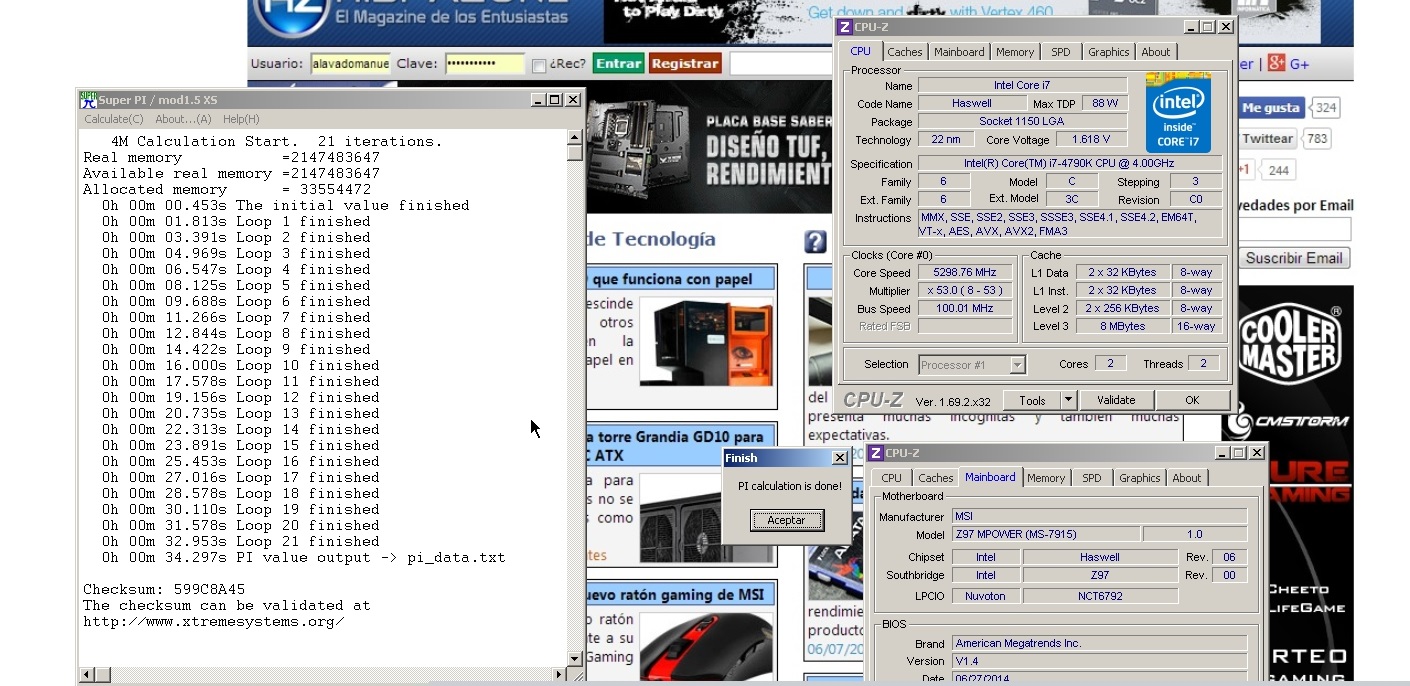
Task: Open the Tools dropdown arrow in CPU-Z
Action: pyautogui.click(x=1067, y=400)
